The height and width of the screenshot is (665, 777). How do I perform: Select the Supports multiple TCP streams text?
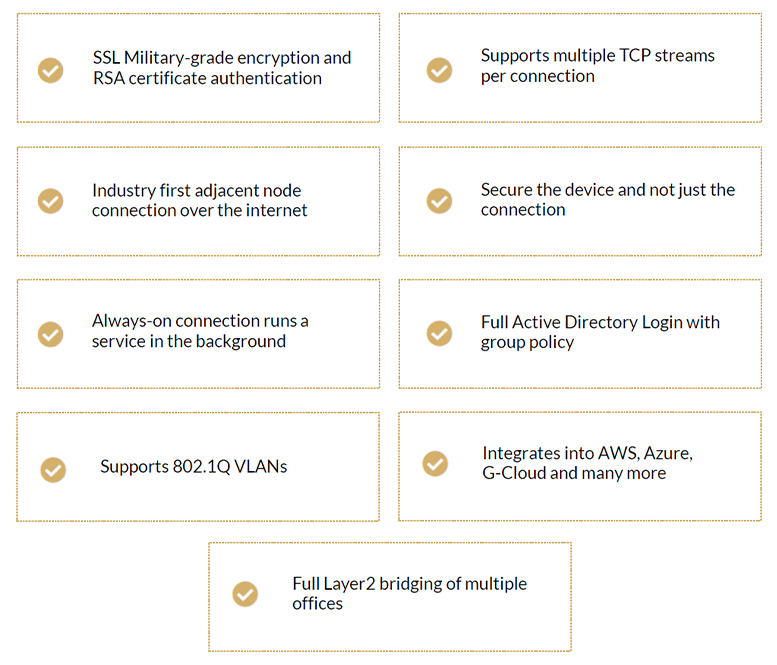point(598,66)
